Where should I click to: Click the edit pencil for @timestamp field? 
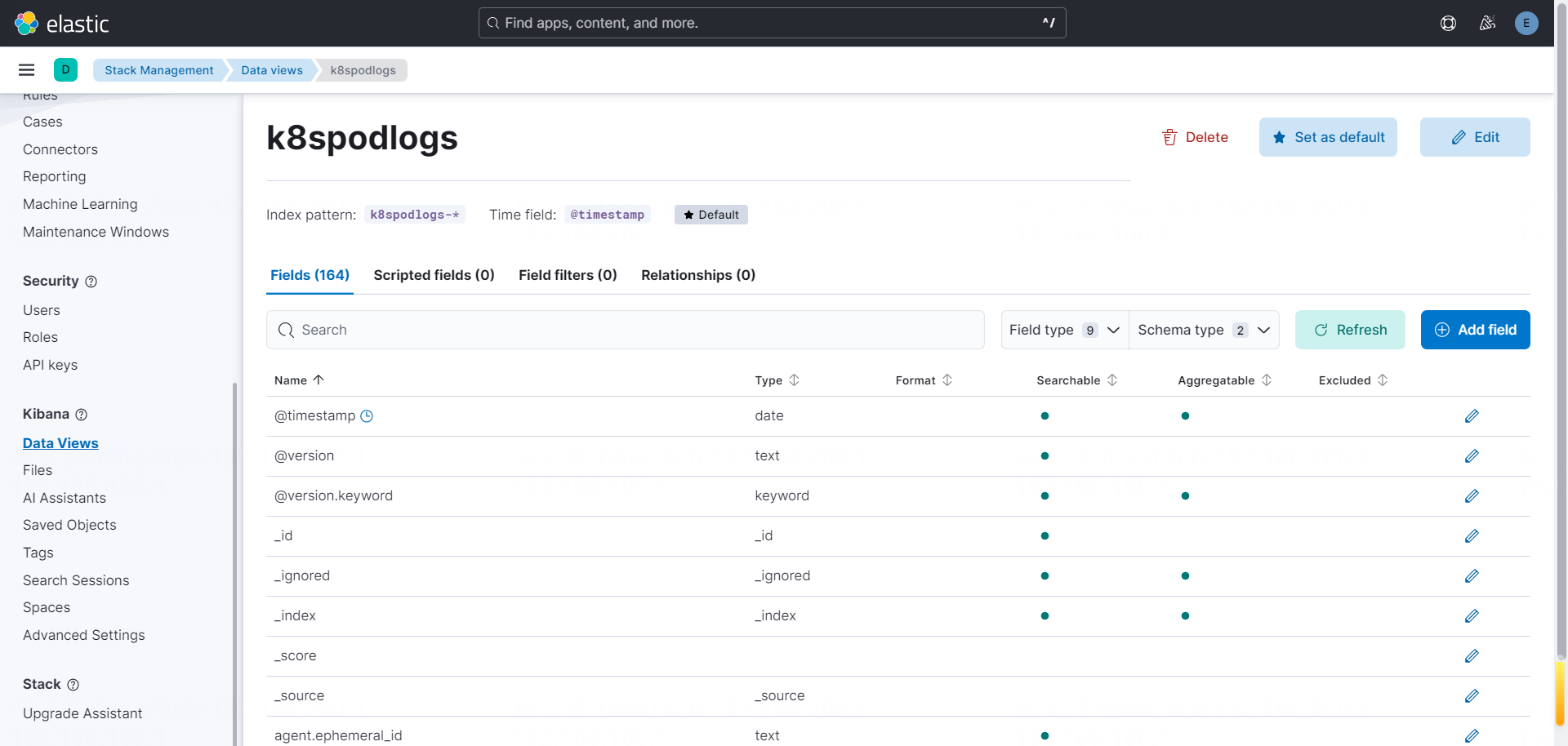(x=1471, y=416)
